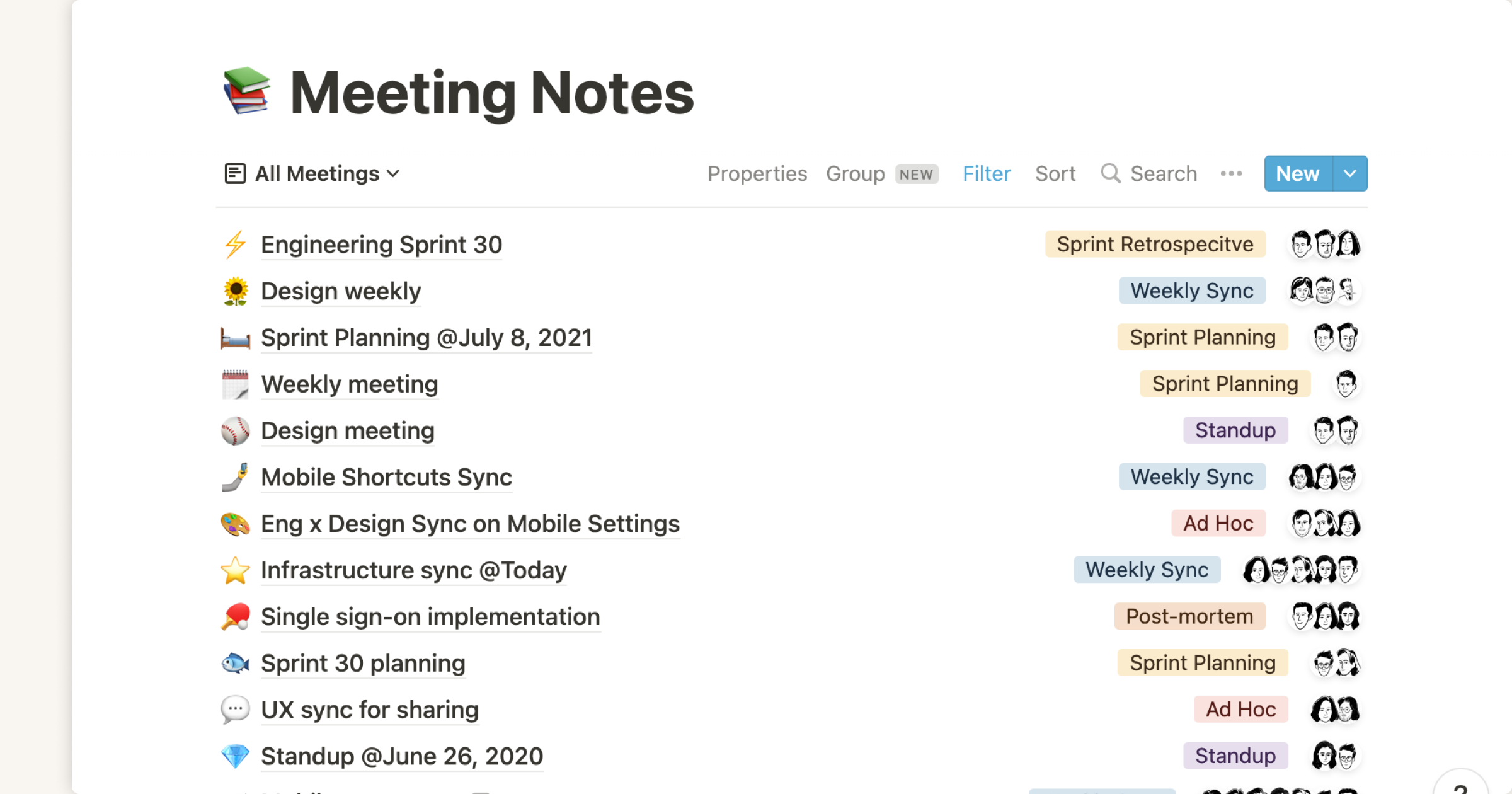This screenshot has height=794, width=1512.
Task: Open the Properties menu
Action: pyautogui.click(x=757, y=173)
